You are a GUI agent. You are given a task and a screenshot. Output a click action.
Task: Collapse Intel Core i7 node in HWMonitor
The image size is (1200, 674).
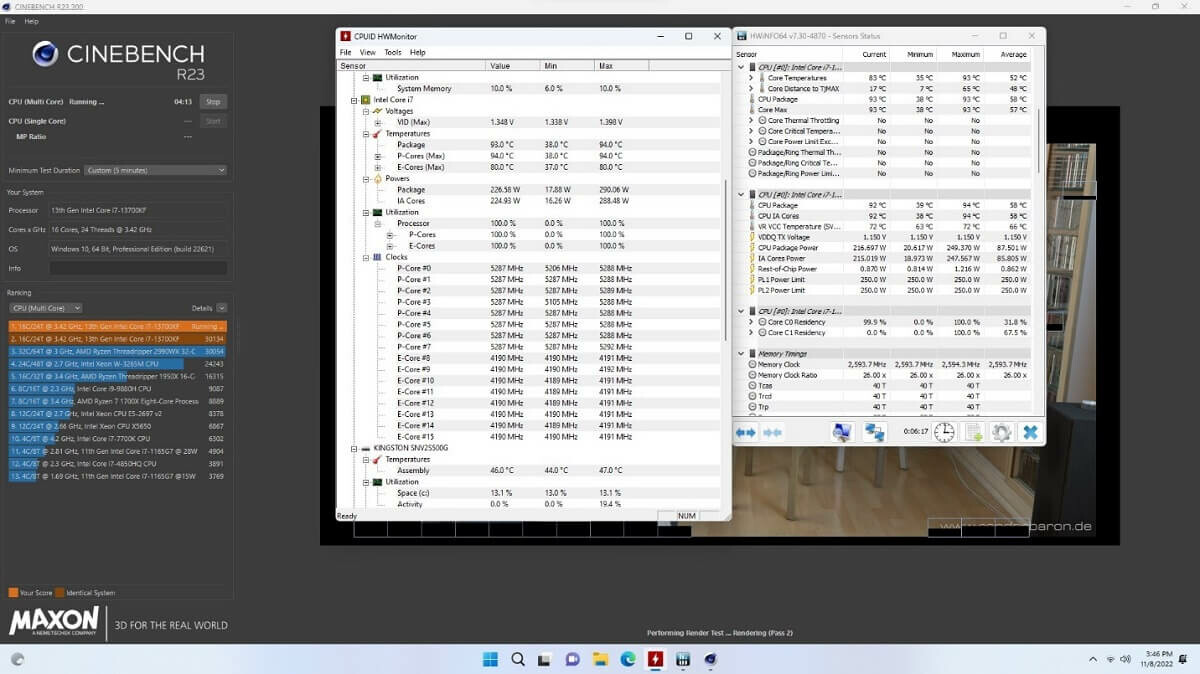click(354, 100)
